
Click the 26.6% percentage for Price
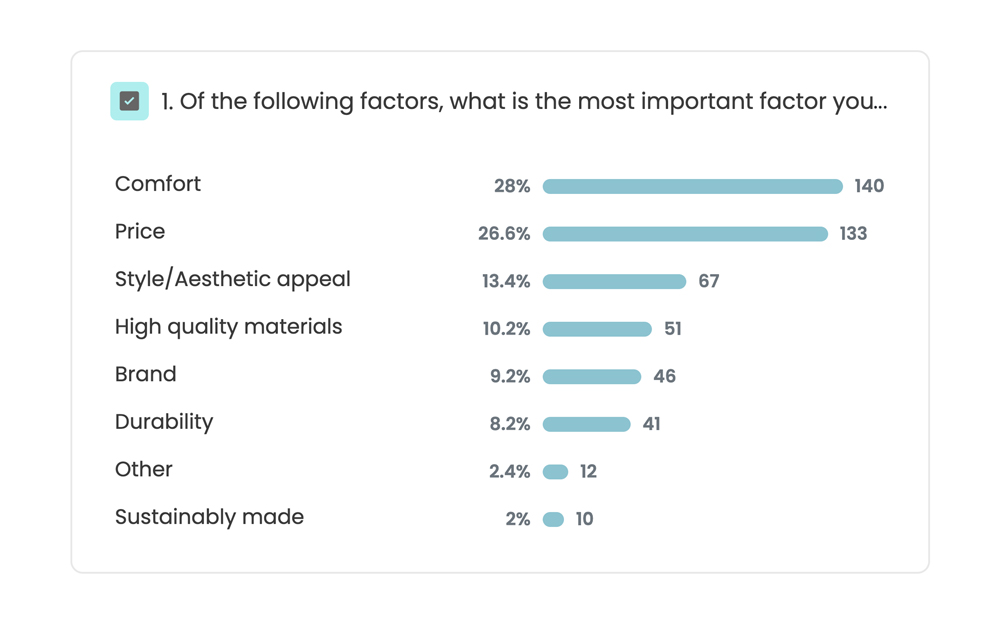(504, 234)
